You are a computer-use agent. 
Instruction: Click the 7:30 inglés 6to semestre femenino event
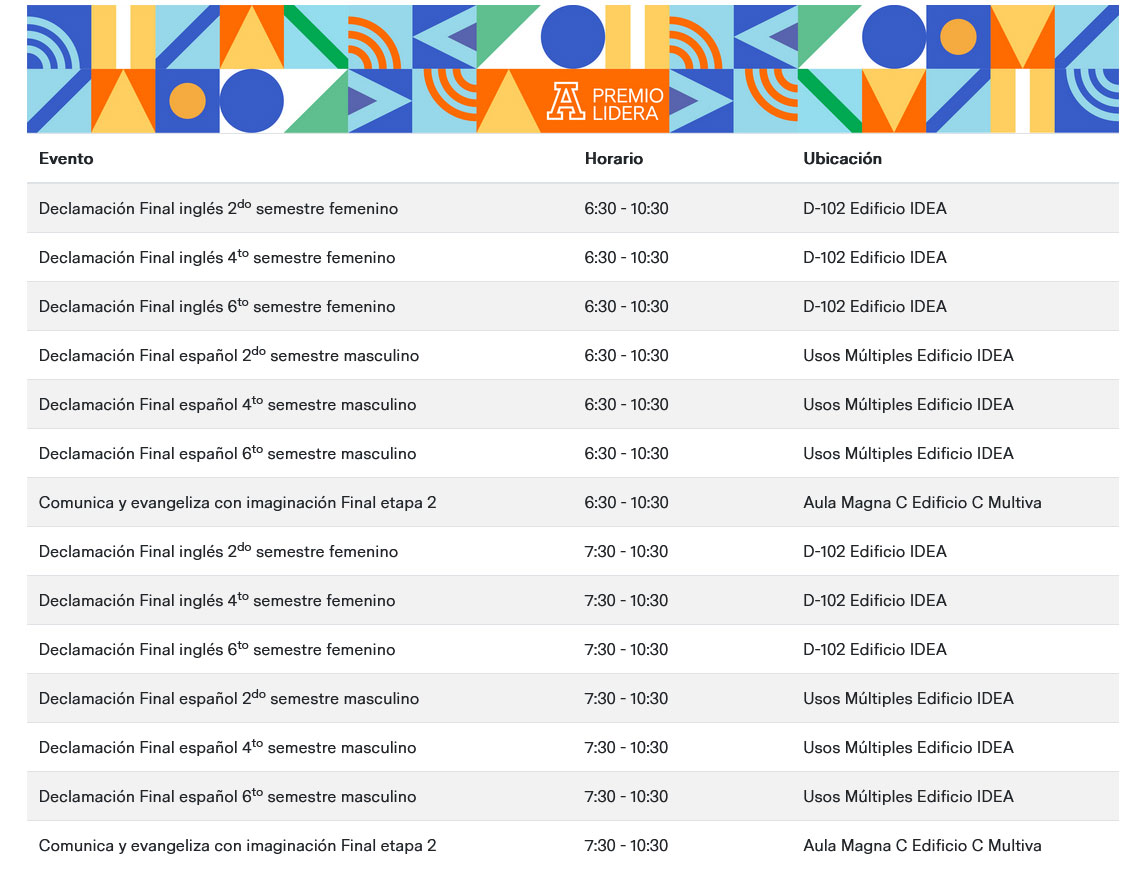[217, 649]
